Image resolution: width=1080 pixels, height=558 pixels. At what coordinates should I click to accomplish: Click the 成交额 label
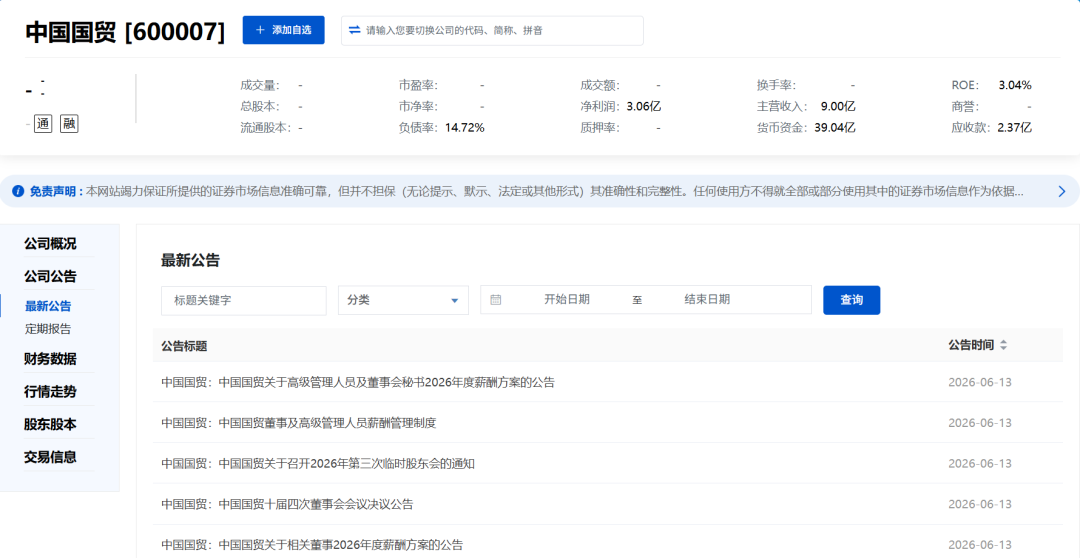point(600,85)
